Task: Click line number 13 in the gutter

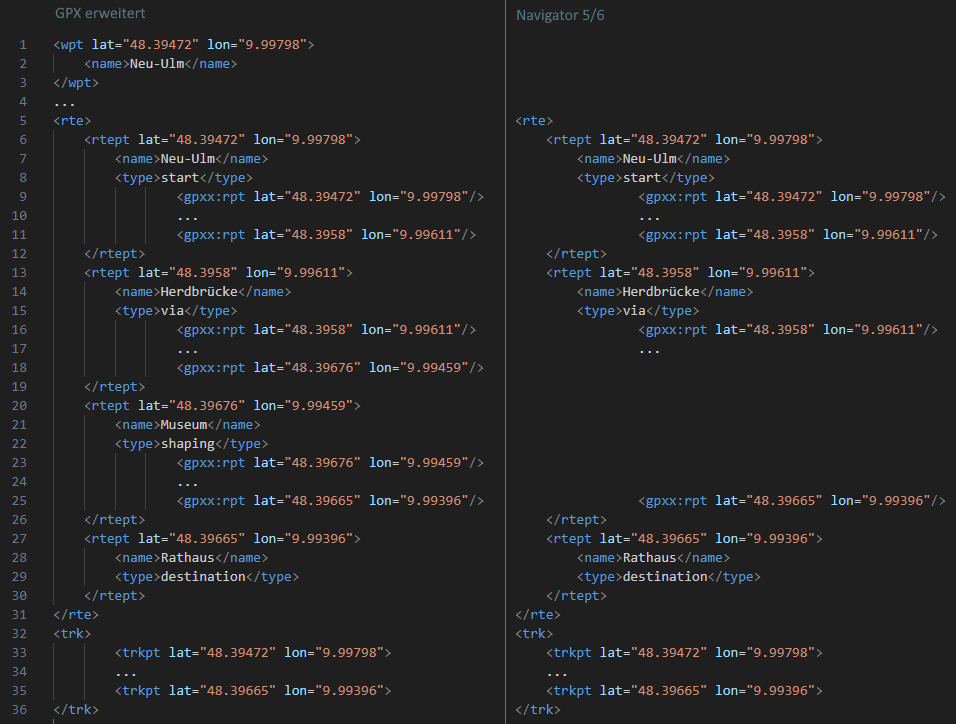Action: (x=22, y=273)
